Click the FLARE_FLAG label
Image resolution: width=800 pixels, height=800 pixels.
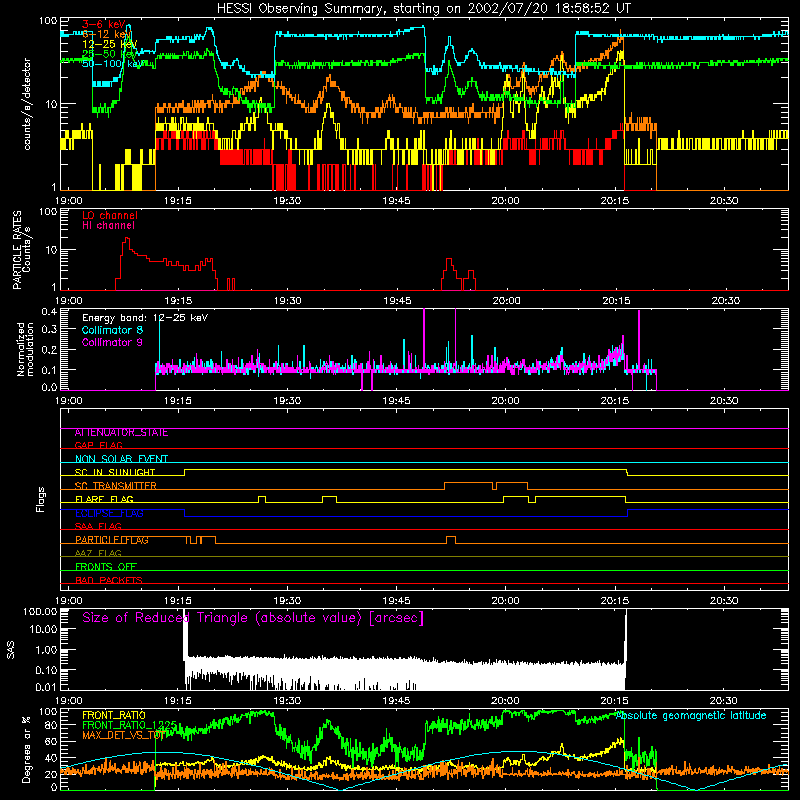(x=104, y=499)
